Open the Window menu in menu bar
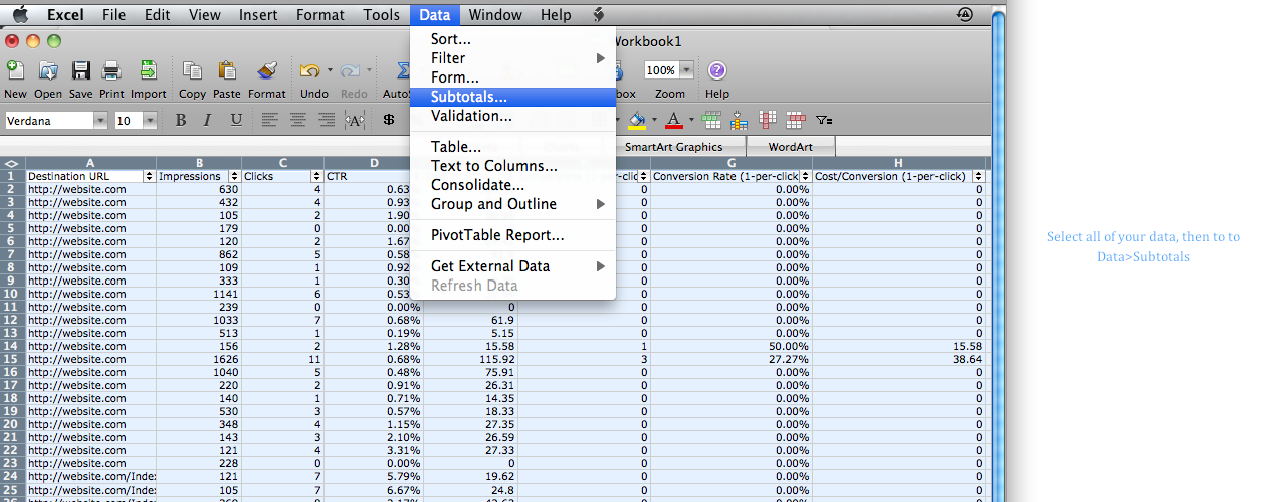The height and width of the screenshot is (502, 1276). click(495, 14)
